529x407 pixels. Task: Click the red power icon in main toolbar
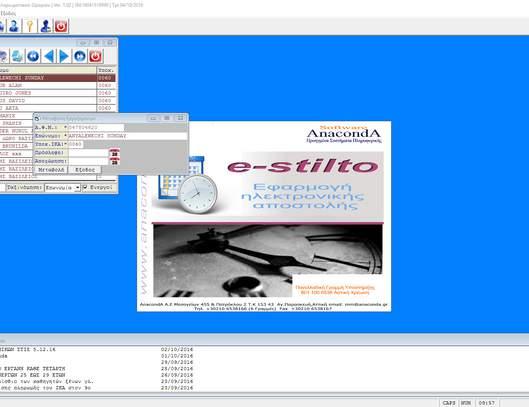(61, 26)
